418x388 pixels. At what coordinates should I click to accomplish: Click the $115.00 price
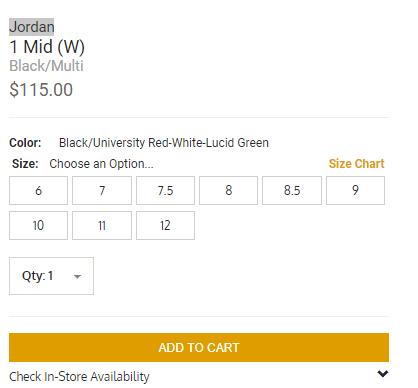[41, 90]
